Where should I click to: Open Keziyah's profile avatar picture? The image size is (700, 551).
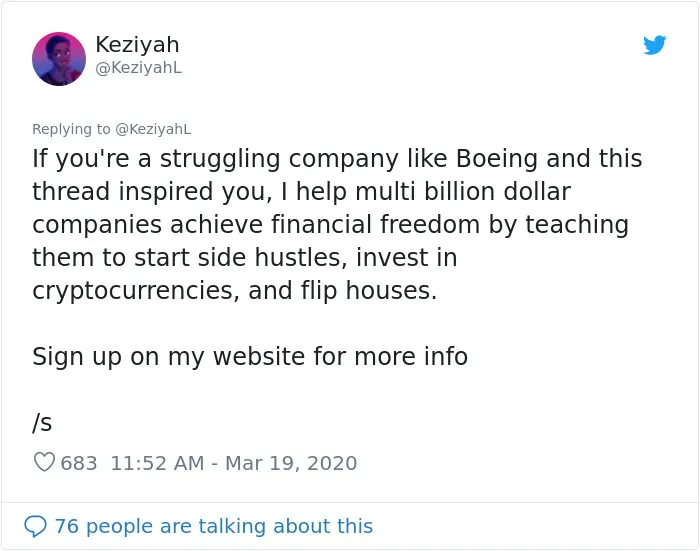pos(59,58)
